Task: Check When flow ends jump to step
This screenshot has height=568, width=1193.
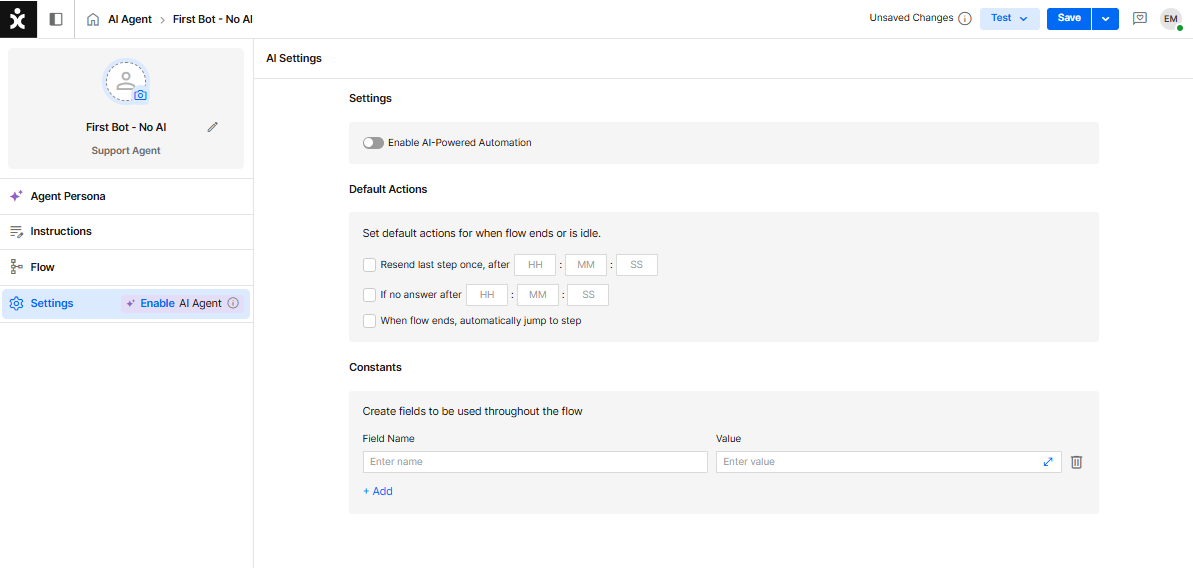Action: click(x=370, y=320)
